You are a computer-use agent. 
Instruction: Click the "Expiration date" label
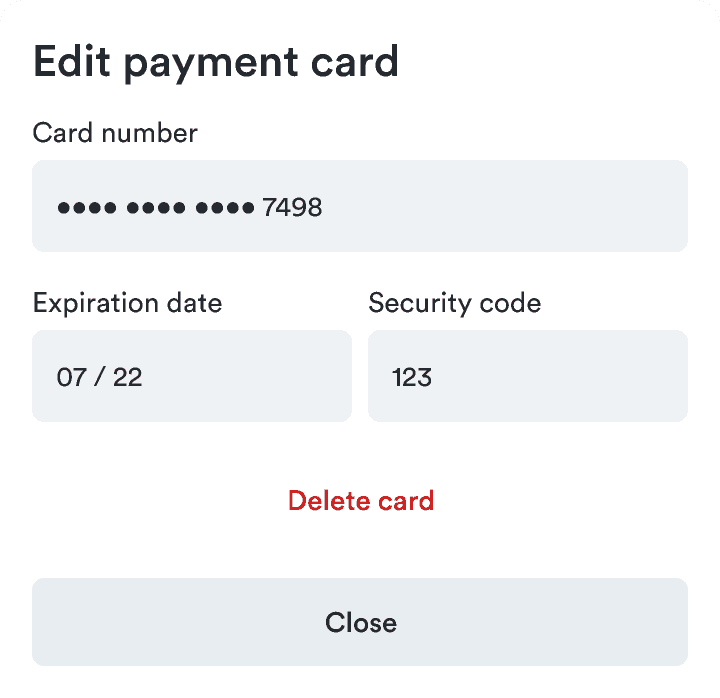pos(127,303)
